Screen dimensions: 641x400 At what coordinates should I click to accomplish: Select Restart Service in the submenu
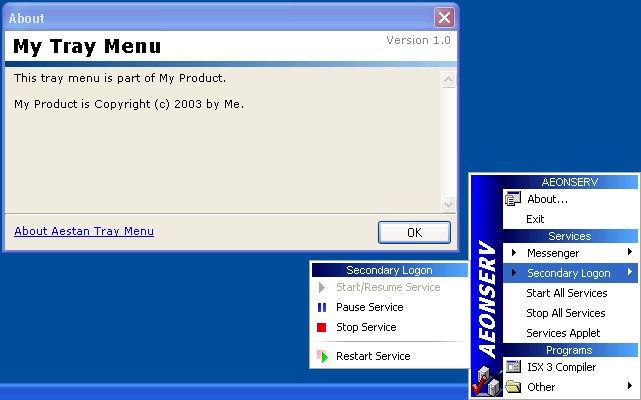pos(390,356)
